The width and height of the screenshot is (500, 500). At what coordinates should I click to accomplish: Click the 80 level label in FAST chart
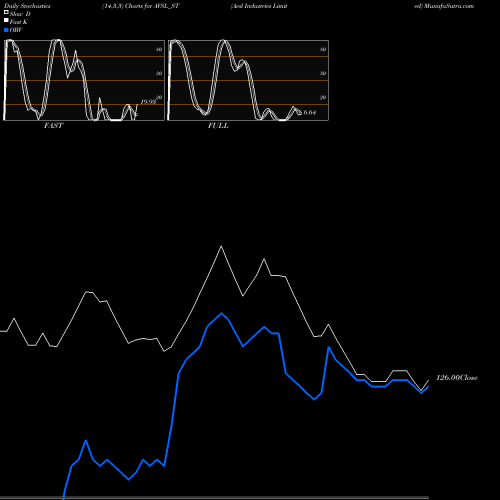tap(159, 49)
